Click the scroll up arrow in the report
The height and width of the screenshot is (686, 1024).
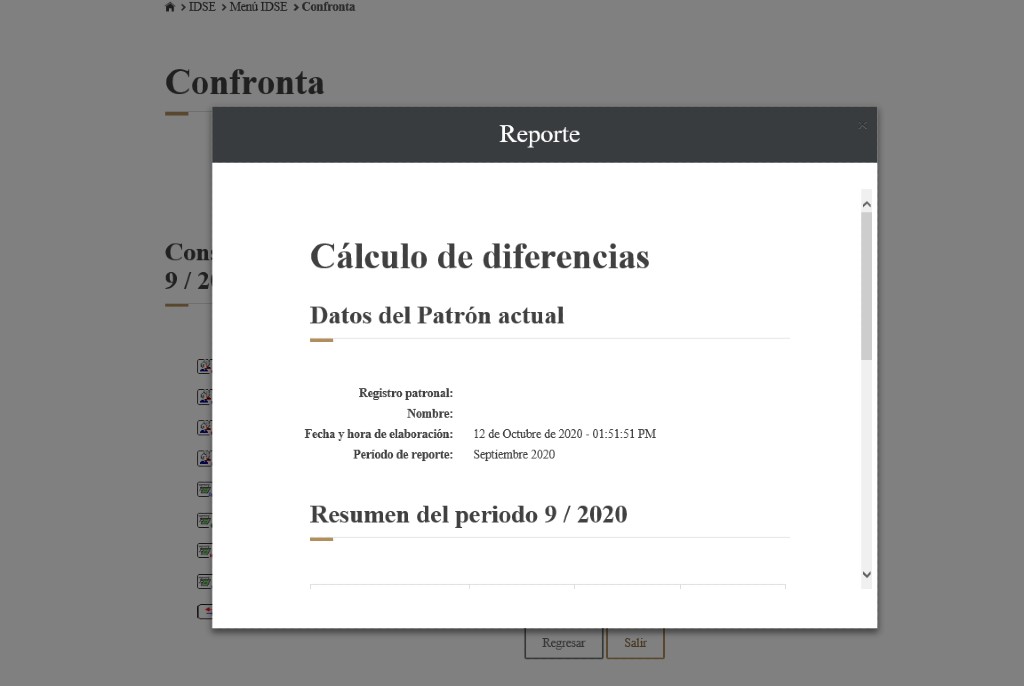tap(866, 204)
